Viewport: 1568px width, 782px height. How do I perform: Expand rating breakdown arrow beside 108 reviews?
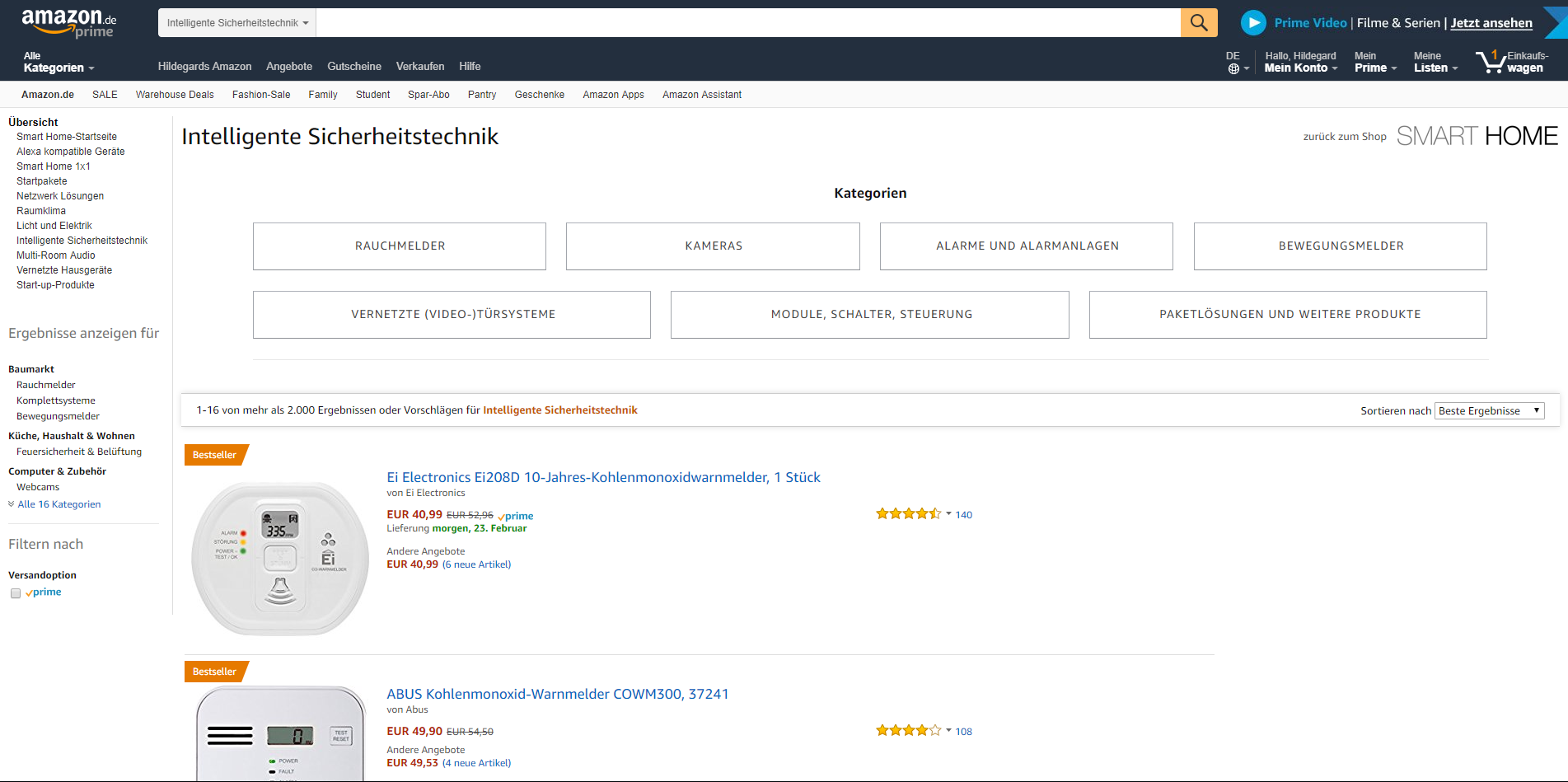click(x=948, y=730)
